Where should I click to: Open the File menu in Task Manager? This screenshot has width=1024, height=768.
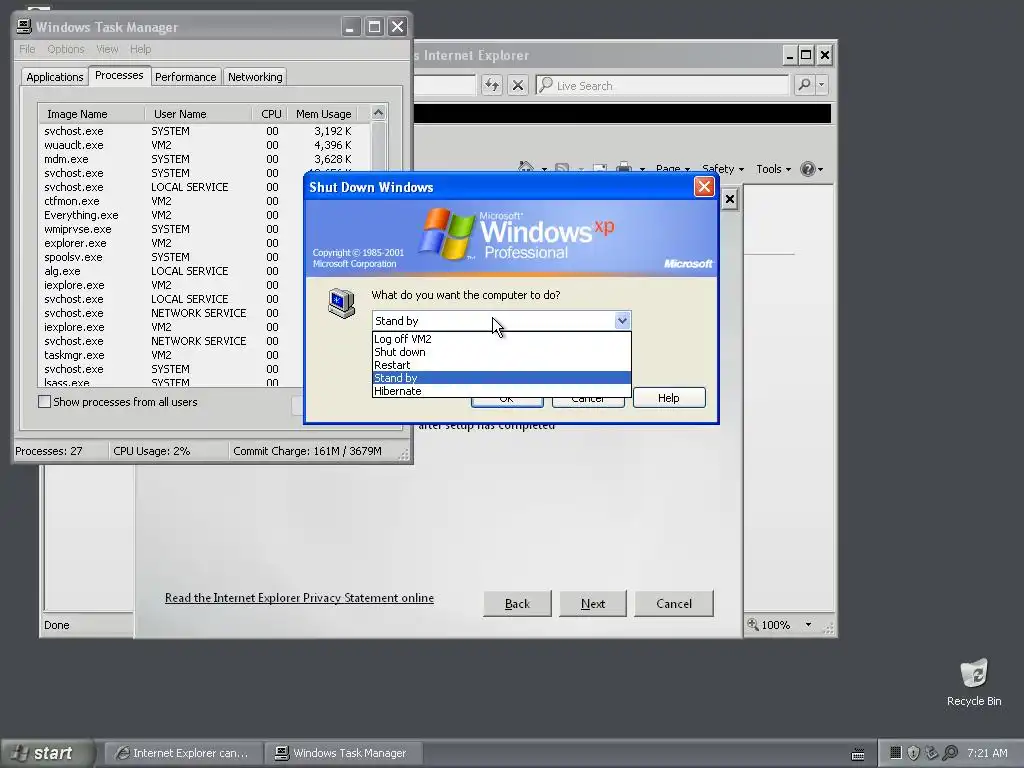tap(27, 49)
